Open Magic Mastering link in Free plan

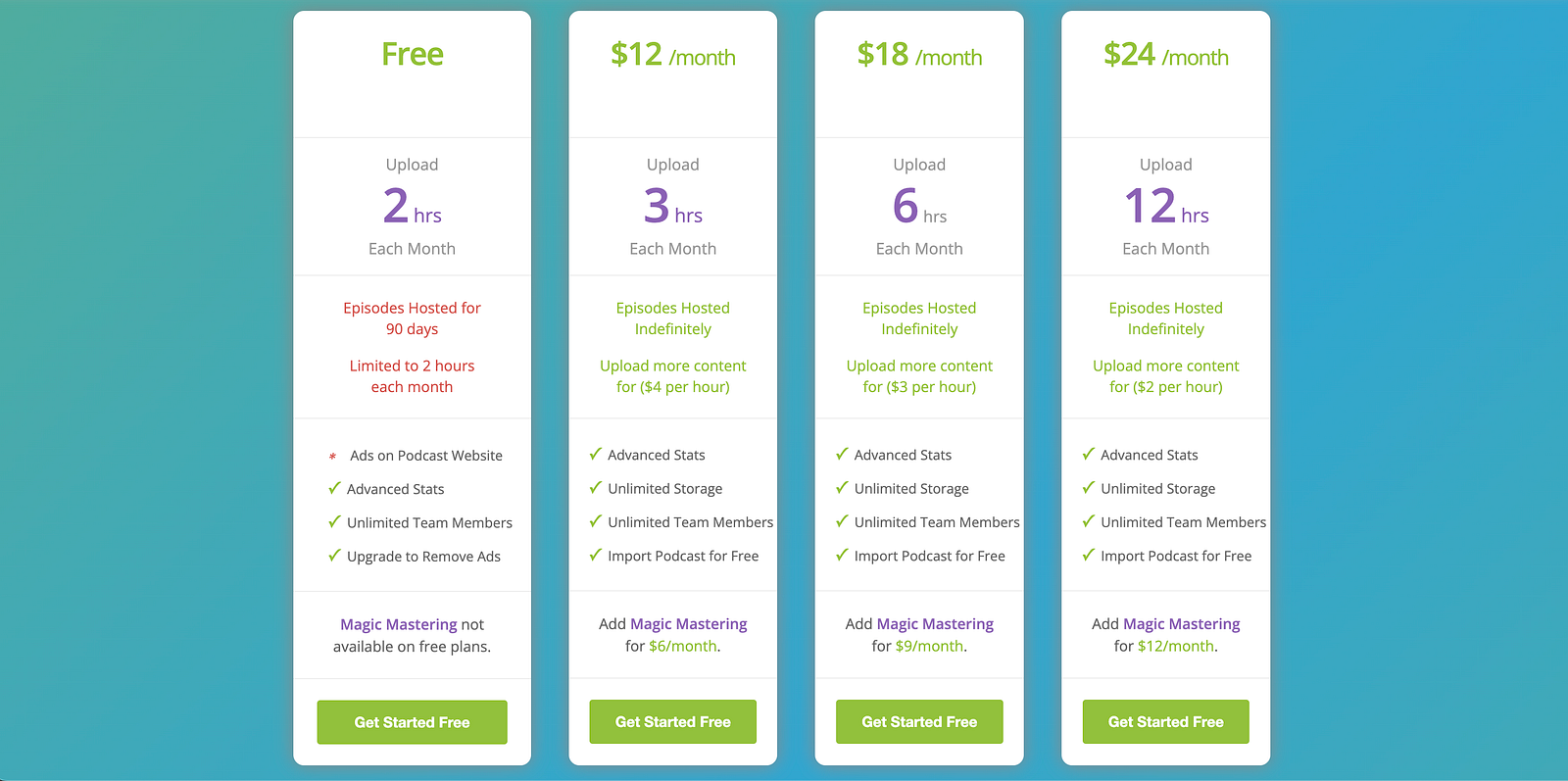398,624
